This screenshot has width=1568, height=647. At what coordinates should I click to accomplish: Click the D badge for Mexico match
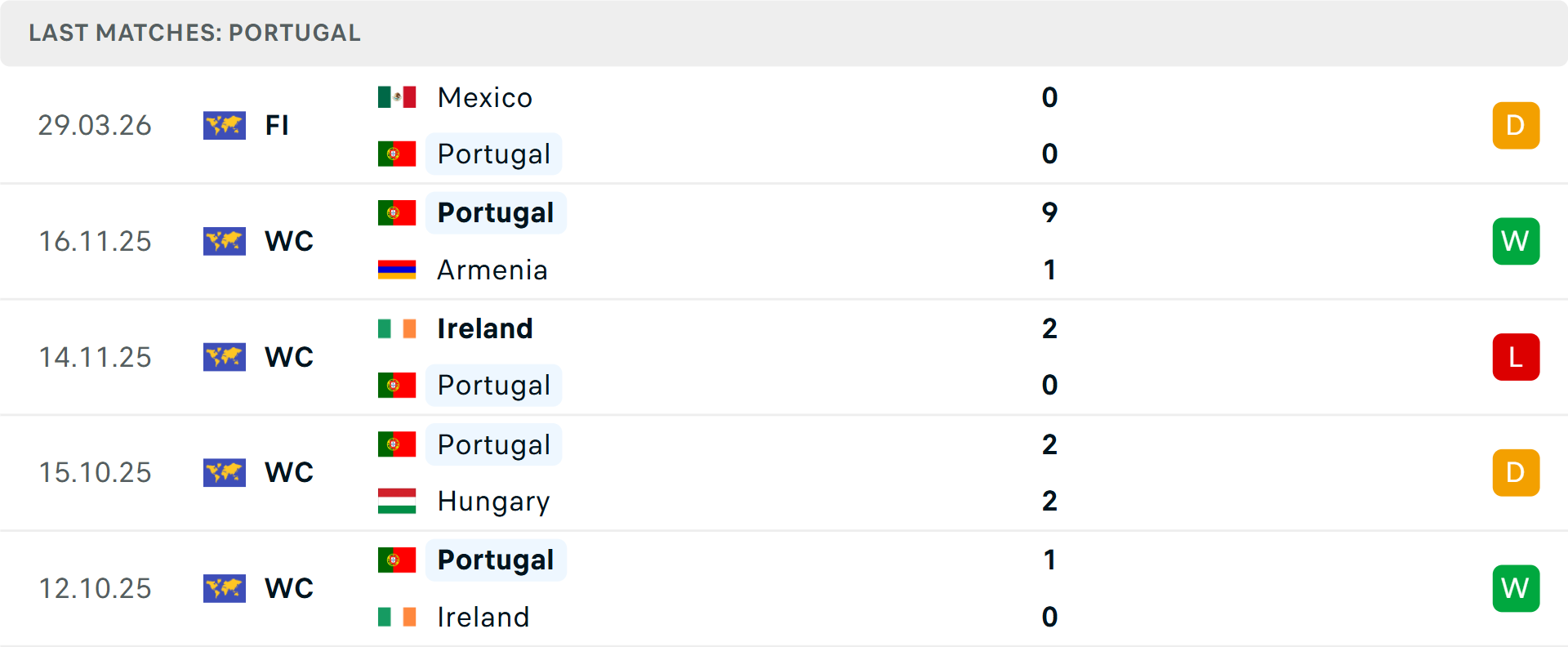click(1516, 125)
